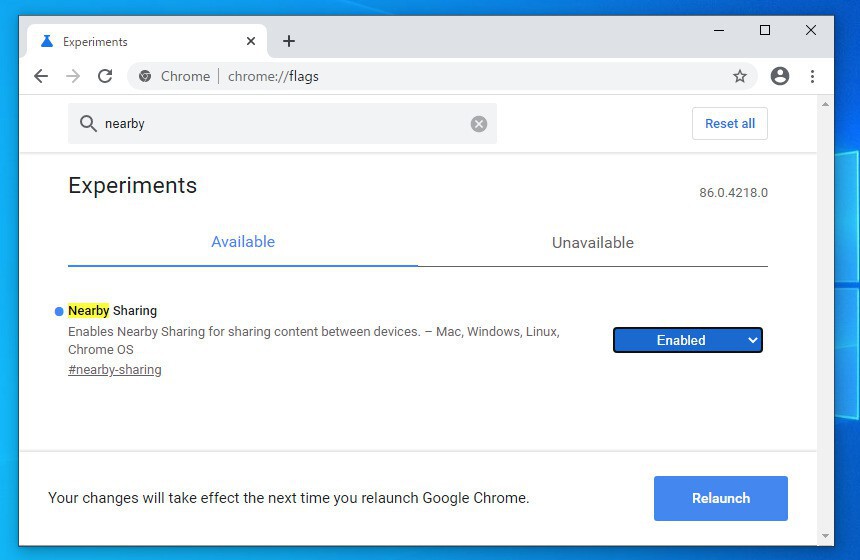The image size is (860, 560).
Task: Open the #nearby-sharing anchor link
Action: point(115,370)
